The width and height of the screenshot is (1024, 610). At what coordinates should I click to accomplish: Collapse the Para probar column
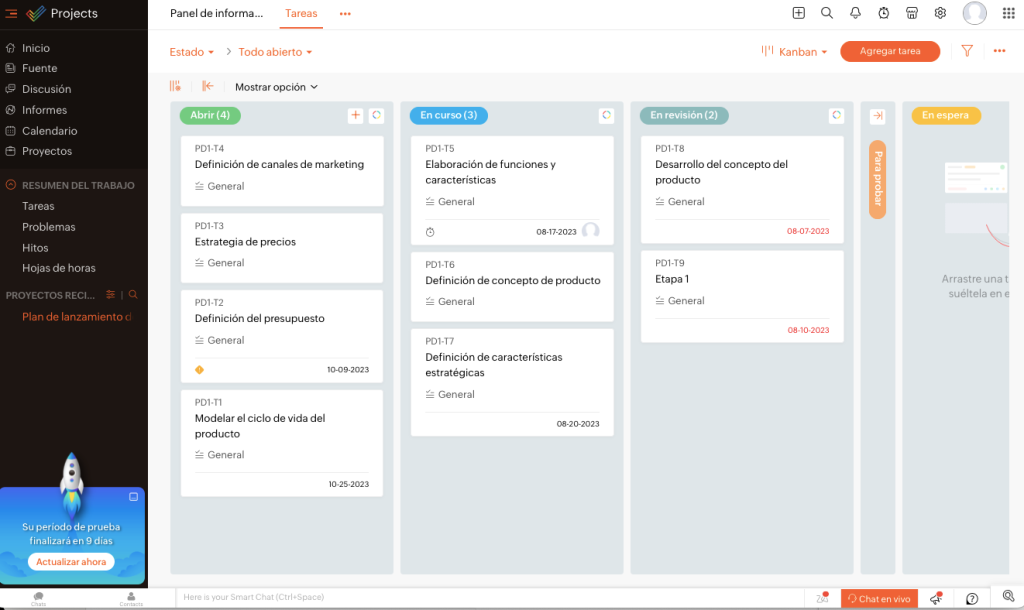[x=877, y=115]
